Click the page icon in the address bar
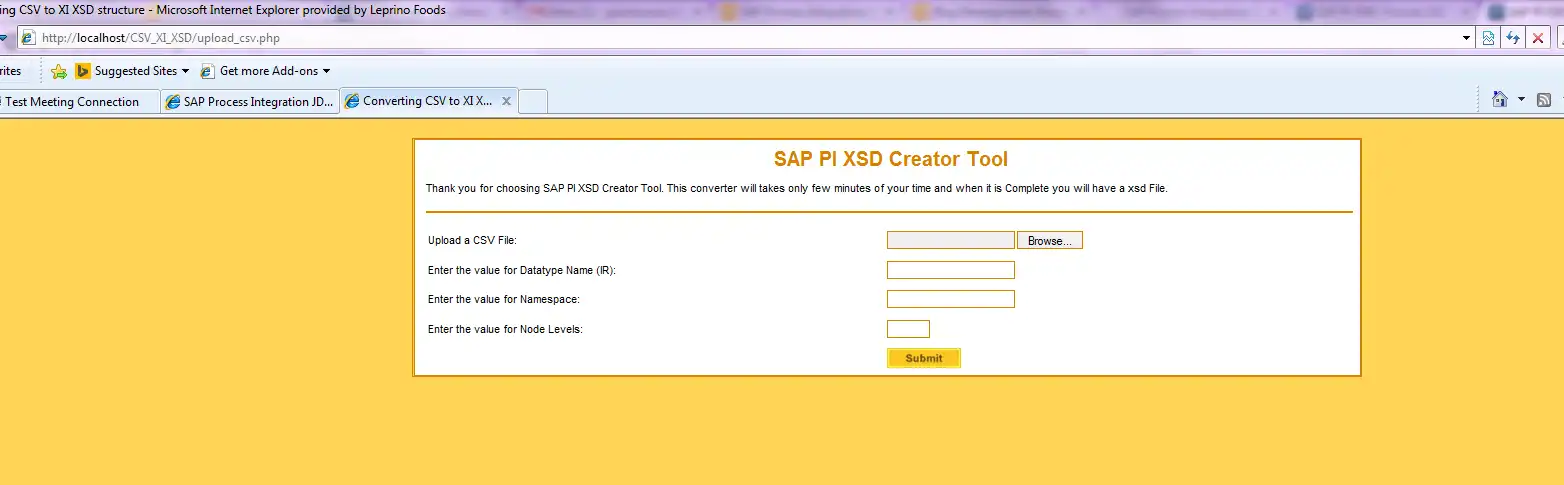The width and height of the screenshot is (1564, 485). 29,38
